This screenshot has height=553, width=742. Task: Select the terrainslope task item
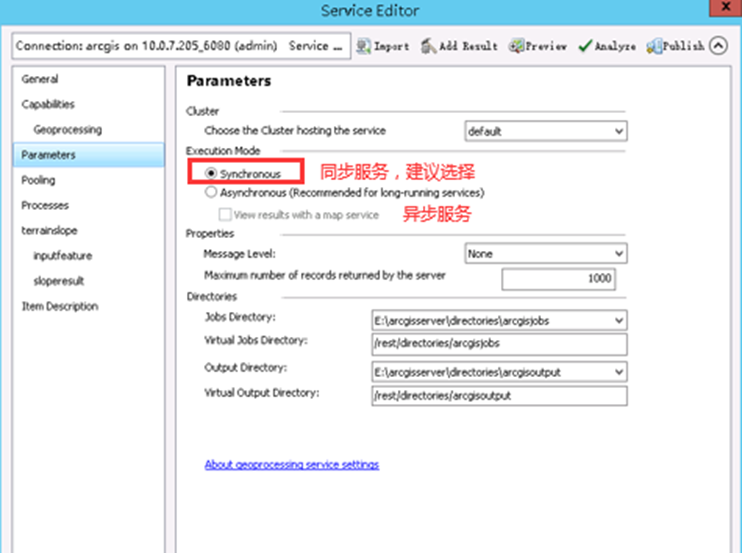49,230
